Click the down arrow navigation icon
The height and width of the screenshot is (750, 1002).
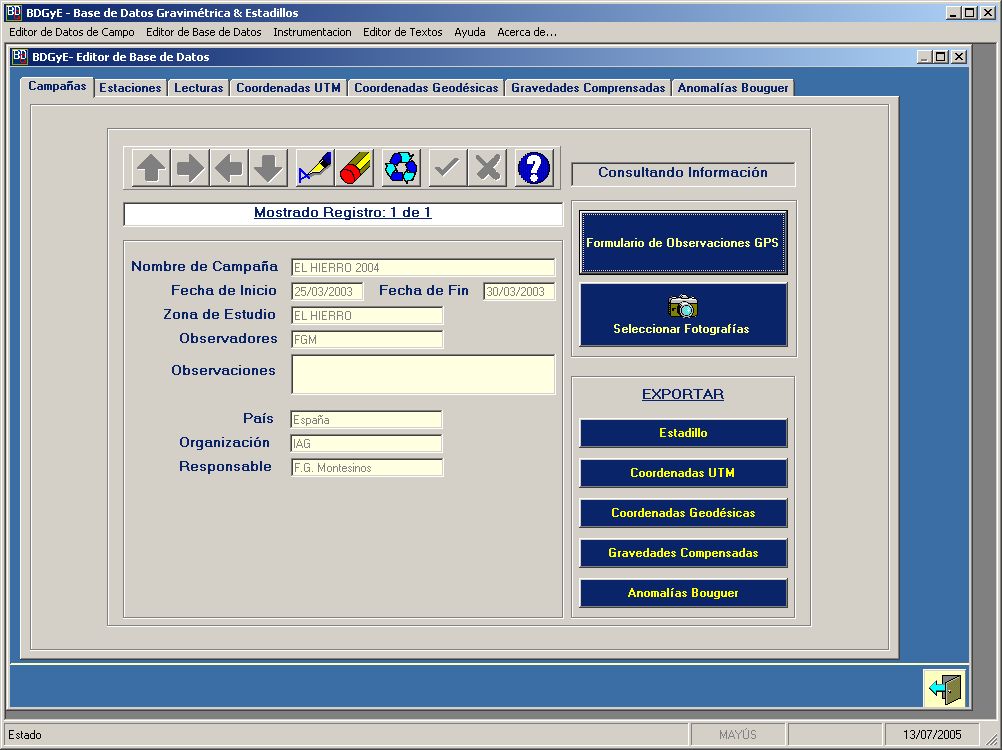click(x=268, y=168)
